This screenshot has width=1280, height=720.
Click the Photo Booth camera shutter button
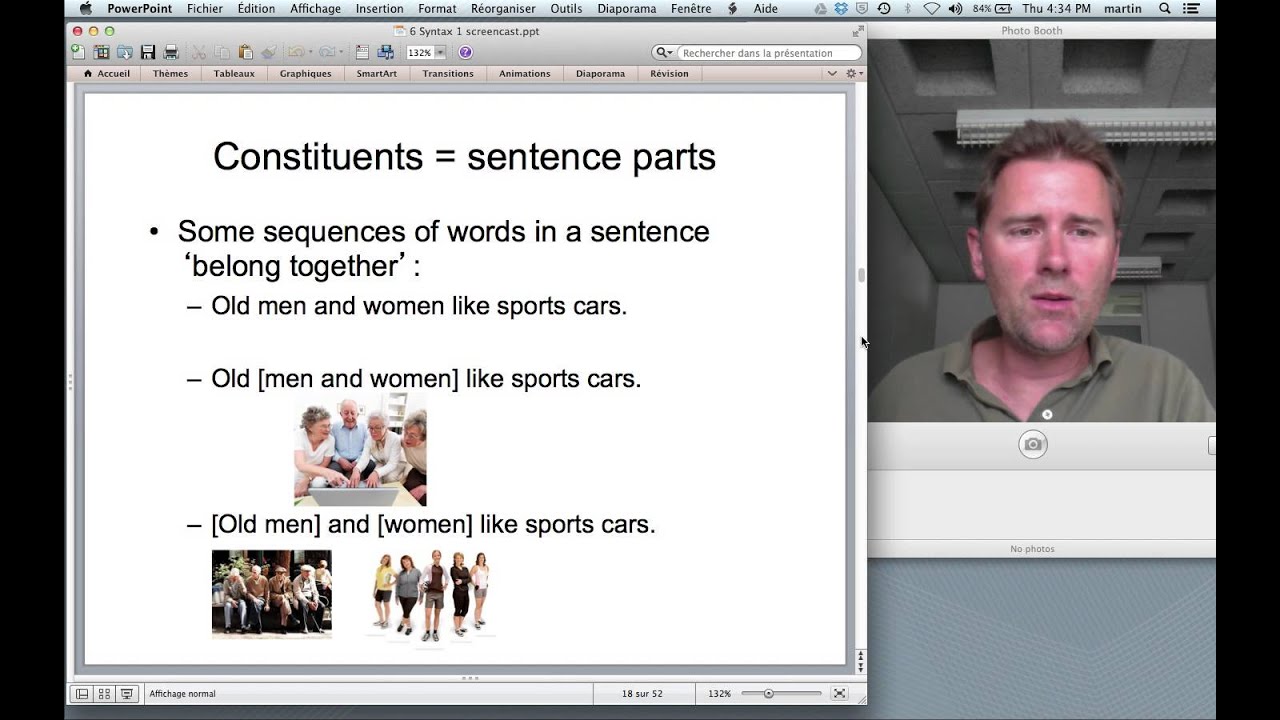point(1033,444)
